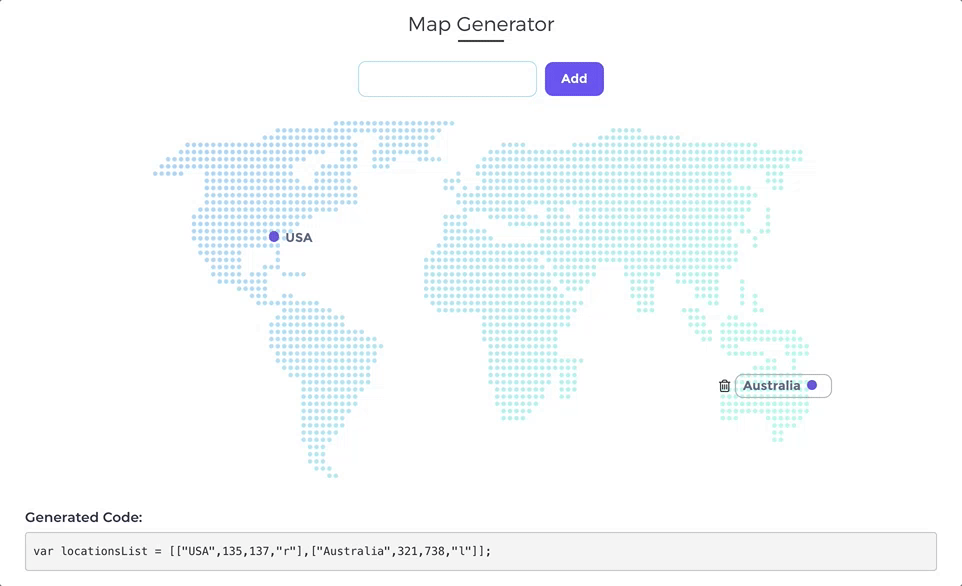The height and width of the screenshot is (586, 962).
Task: Click the Map Generator title
Action: tap(480, 24)
